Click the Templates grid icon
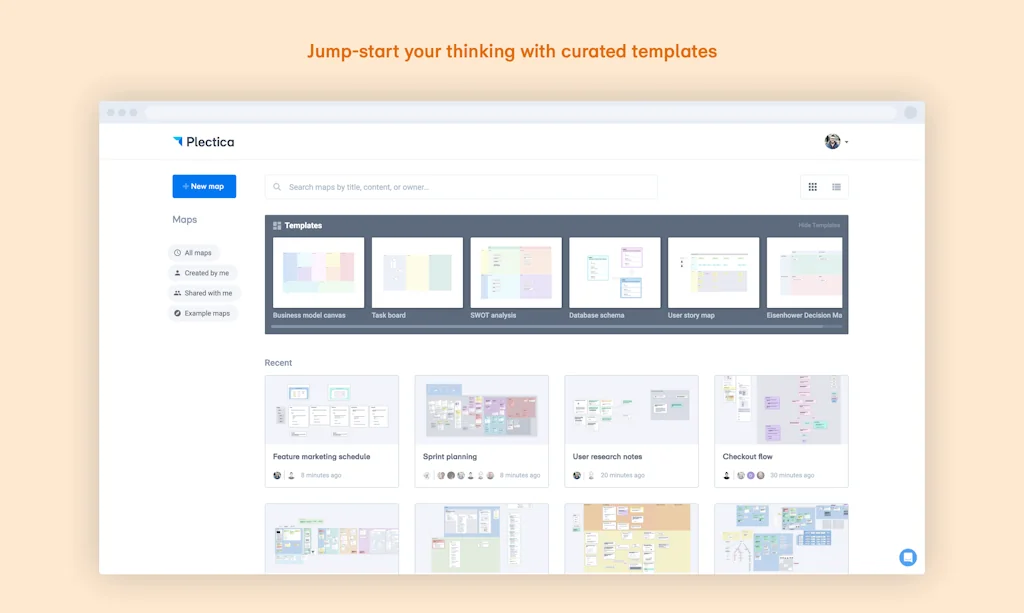 point(277,226)
